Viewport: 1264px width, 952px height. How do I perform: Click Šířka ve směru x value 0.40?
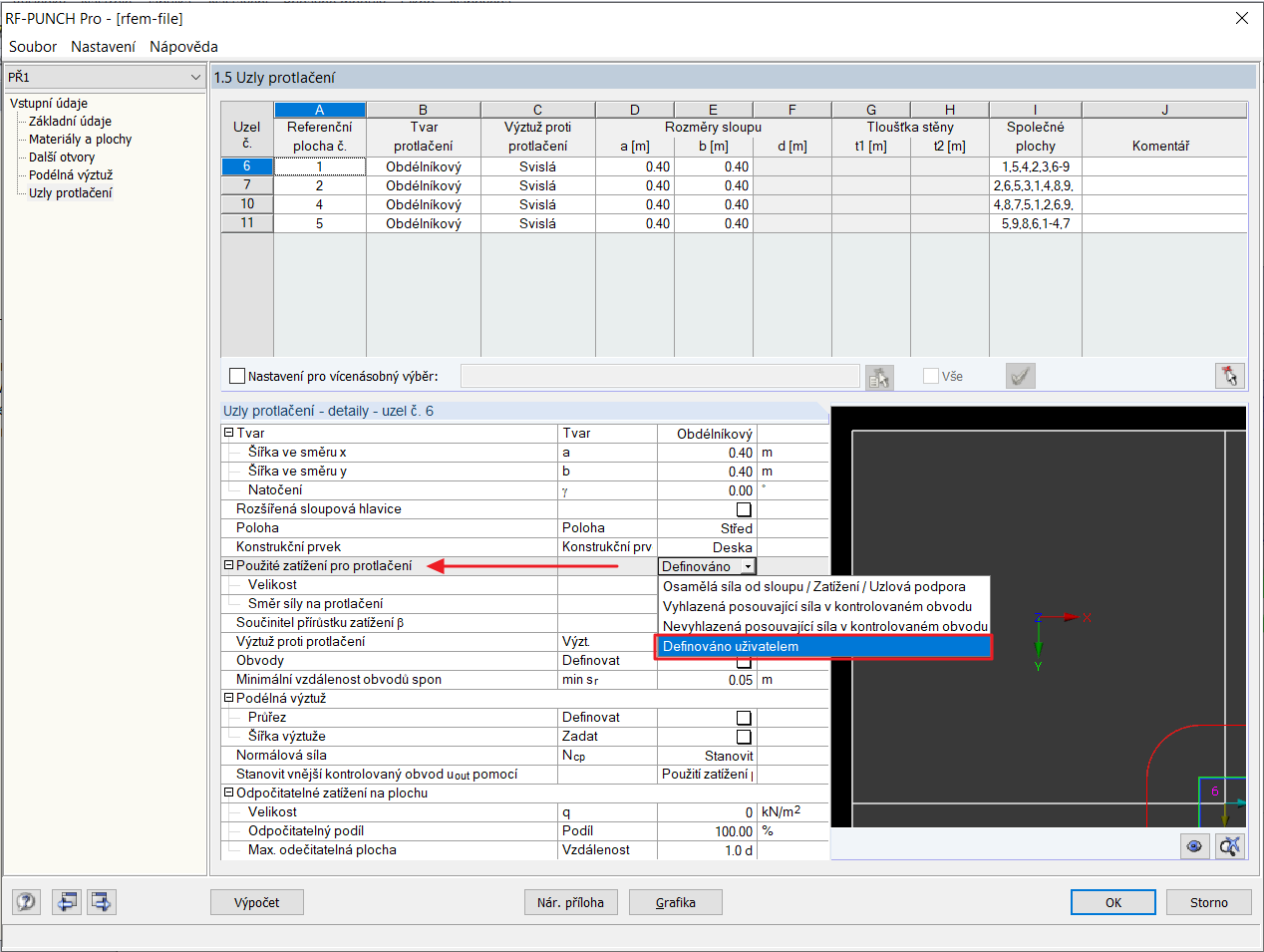point(707,453)
